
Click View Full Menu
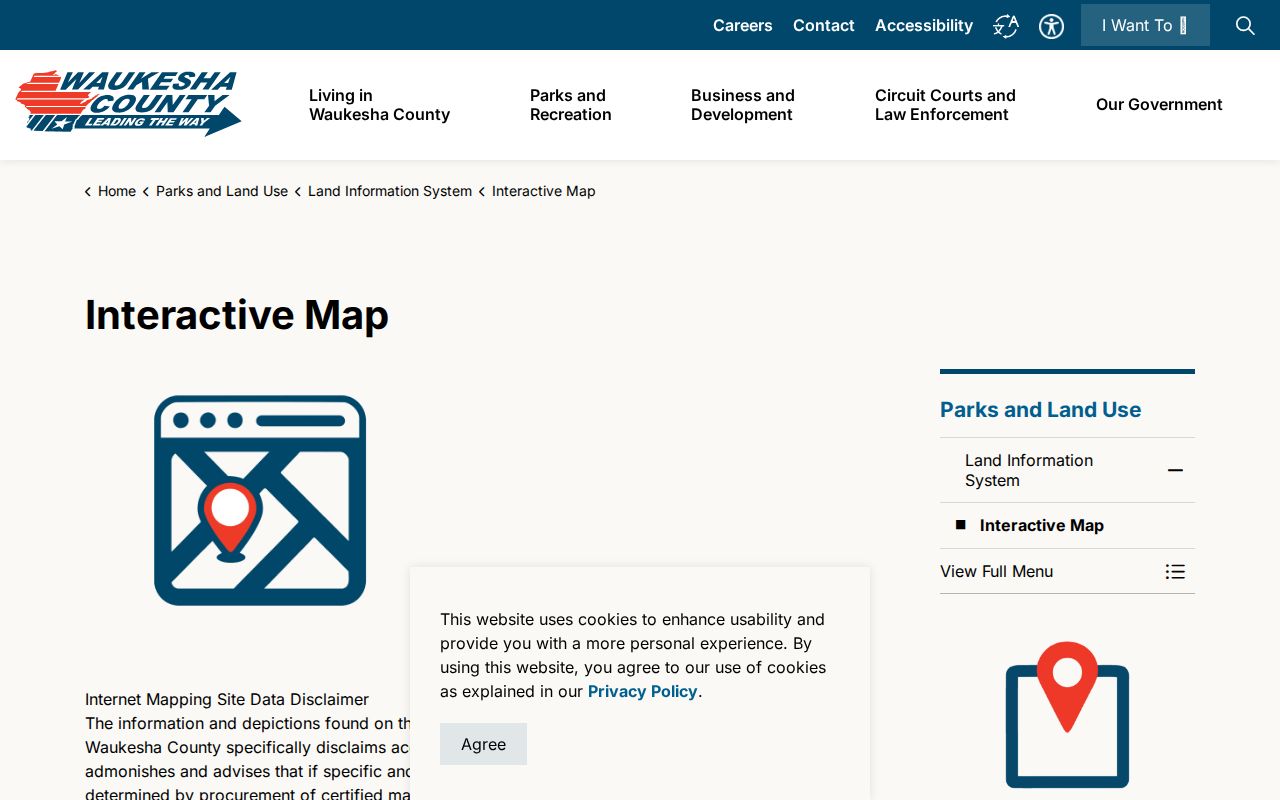[996, 571]
